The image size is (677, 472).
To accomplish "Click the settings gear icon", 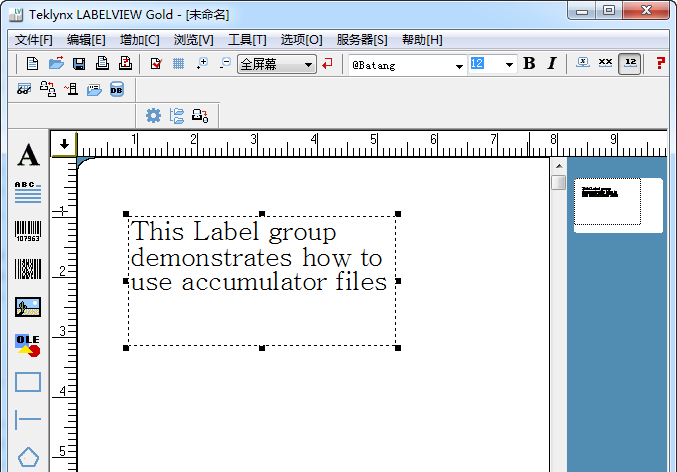I will [x=153, y=115].
